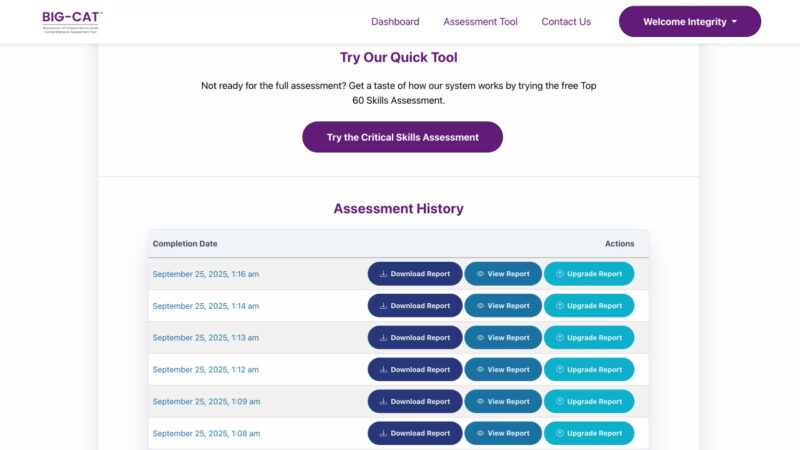800x450 pixels.
Task: Go to Assessment Tool page
Action: (x=480, y=22)
